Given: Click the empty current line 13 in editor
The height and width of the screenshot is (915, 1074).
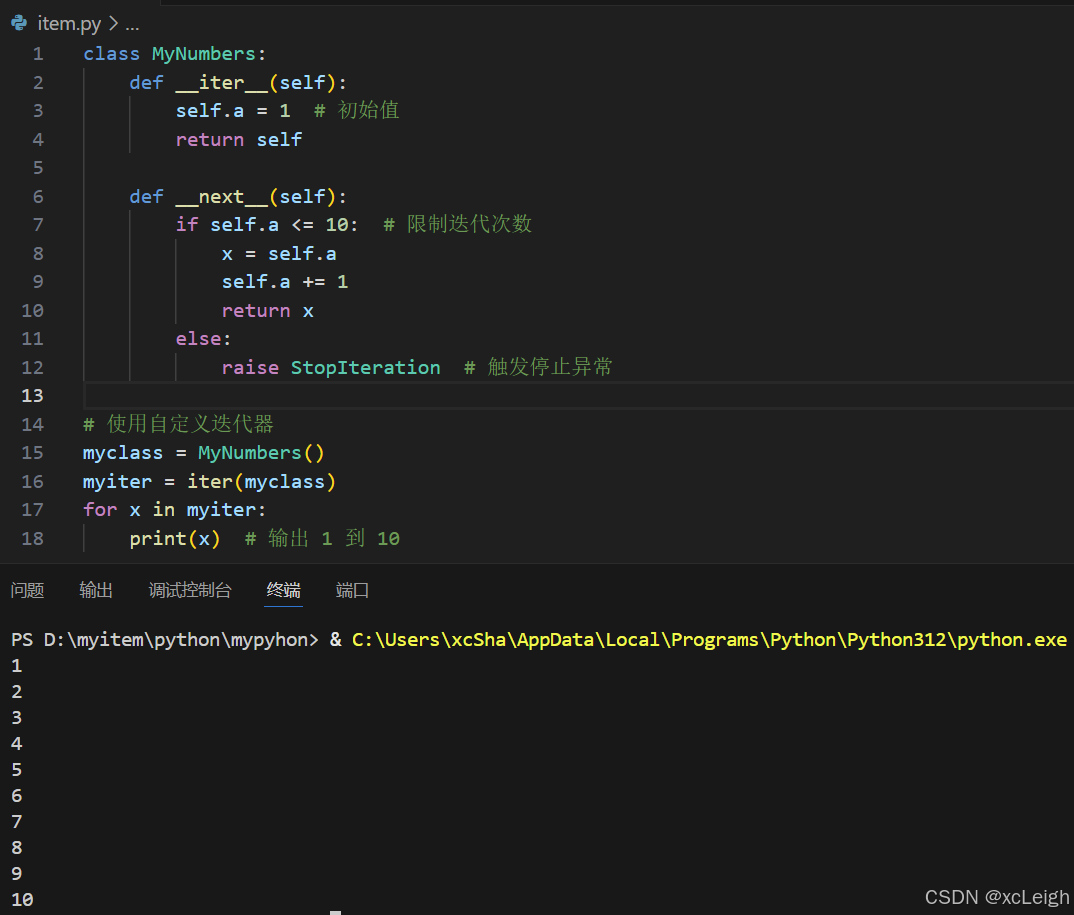Looking at the screenshot, I should [x=578, y=396].
